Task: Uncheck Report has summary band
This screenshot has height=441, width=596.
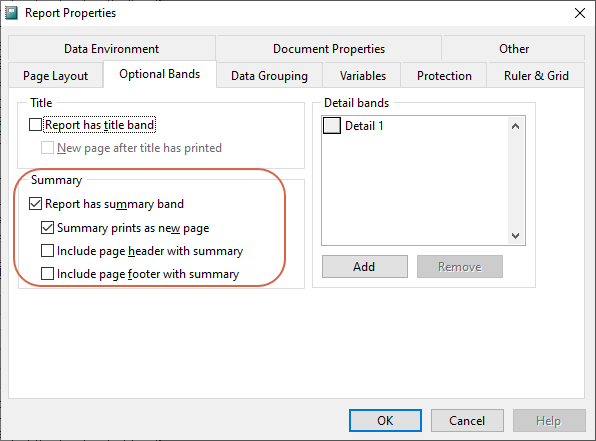Action: click(x=35, y=204)
